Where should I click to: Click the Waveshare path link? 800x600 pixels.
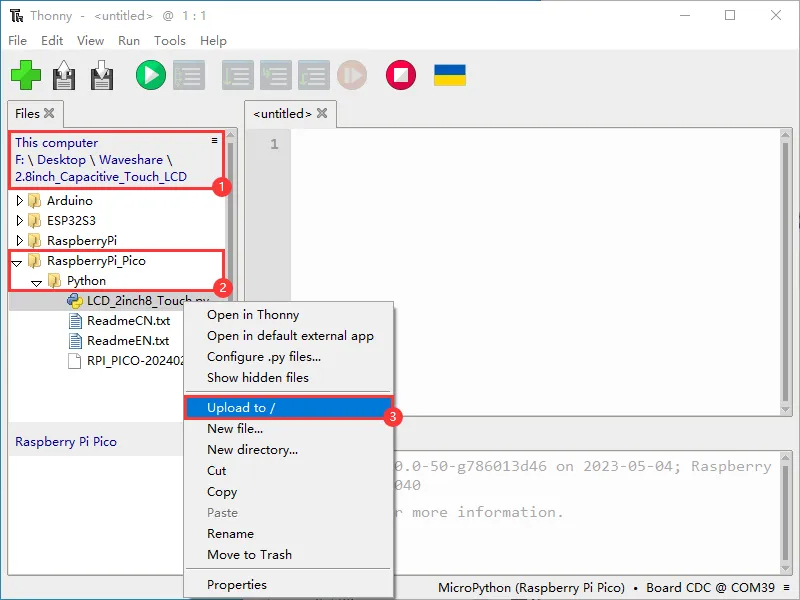[131, 160]
